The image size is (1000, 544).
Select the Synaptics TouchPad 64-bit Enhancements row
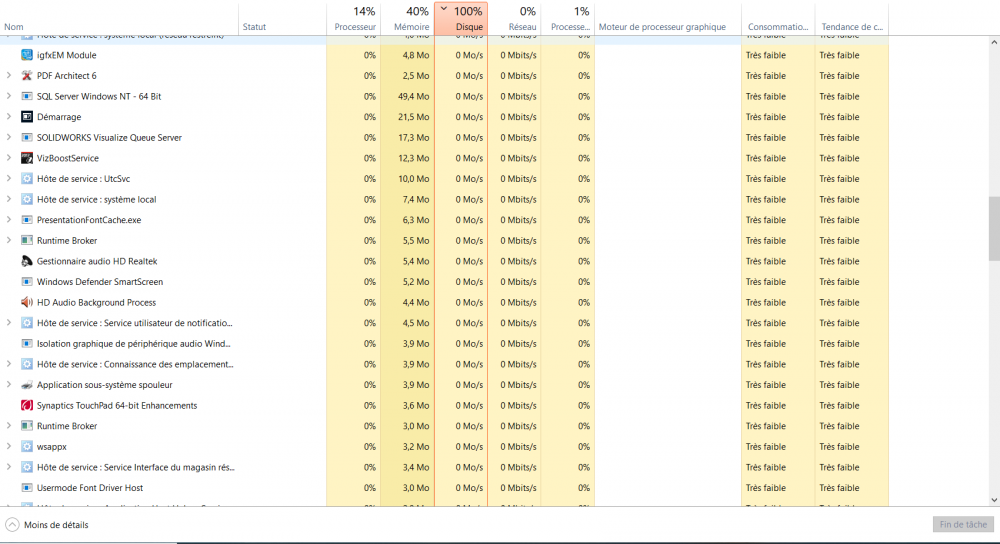444,406
